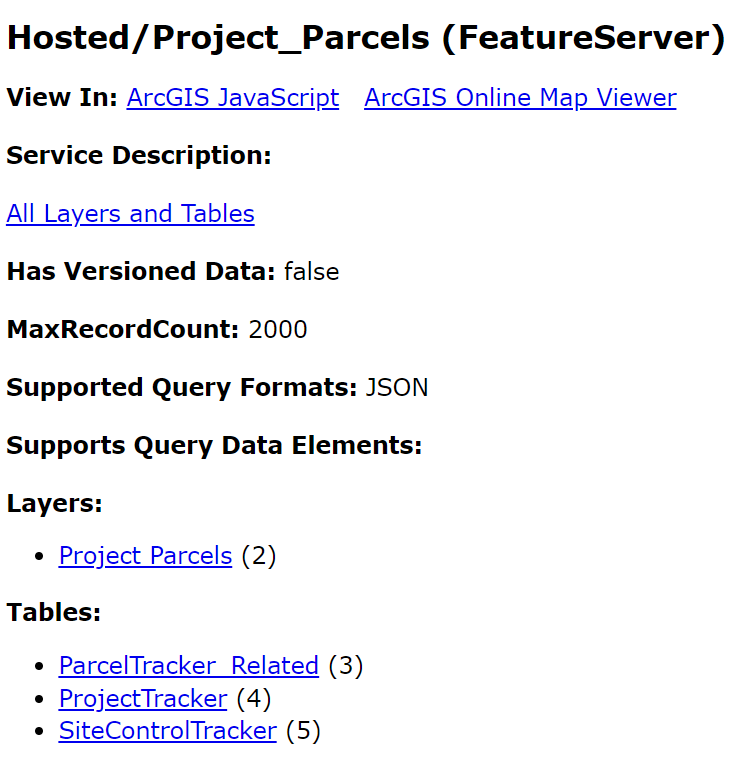
Task: Click the Supports Query Data Elements label
Action: [214, 446]
